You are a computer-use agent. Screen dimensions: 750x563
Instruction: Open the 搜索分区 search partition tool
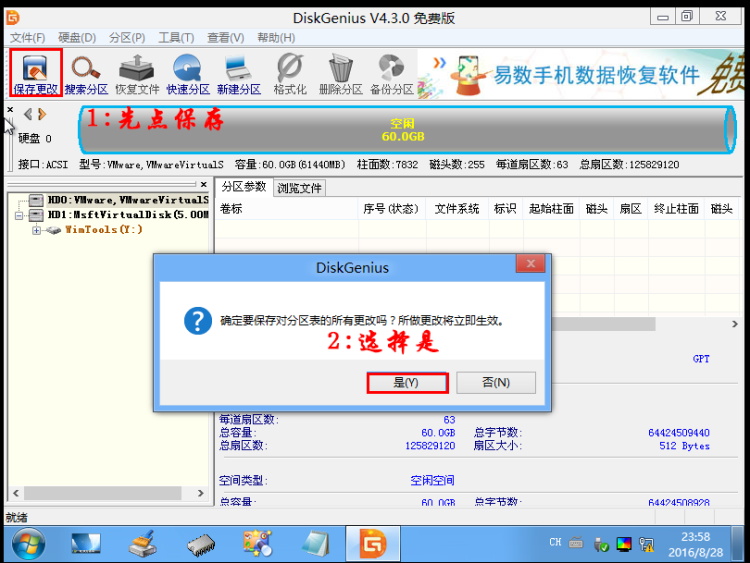point(86,74)
